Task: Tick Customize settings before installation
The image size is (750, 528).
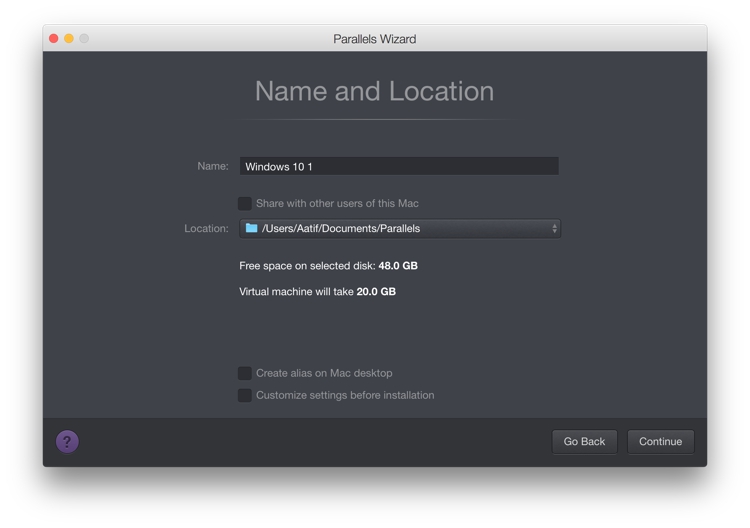Action: [245, 395]
